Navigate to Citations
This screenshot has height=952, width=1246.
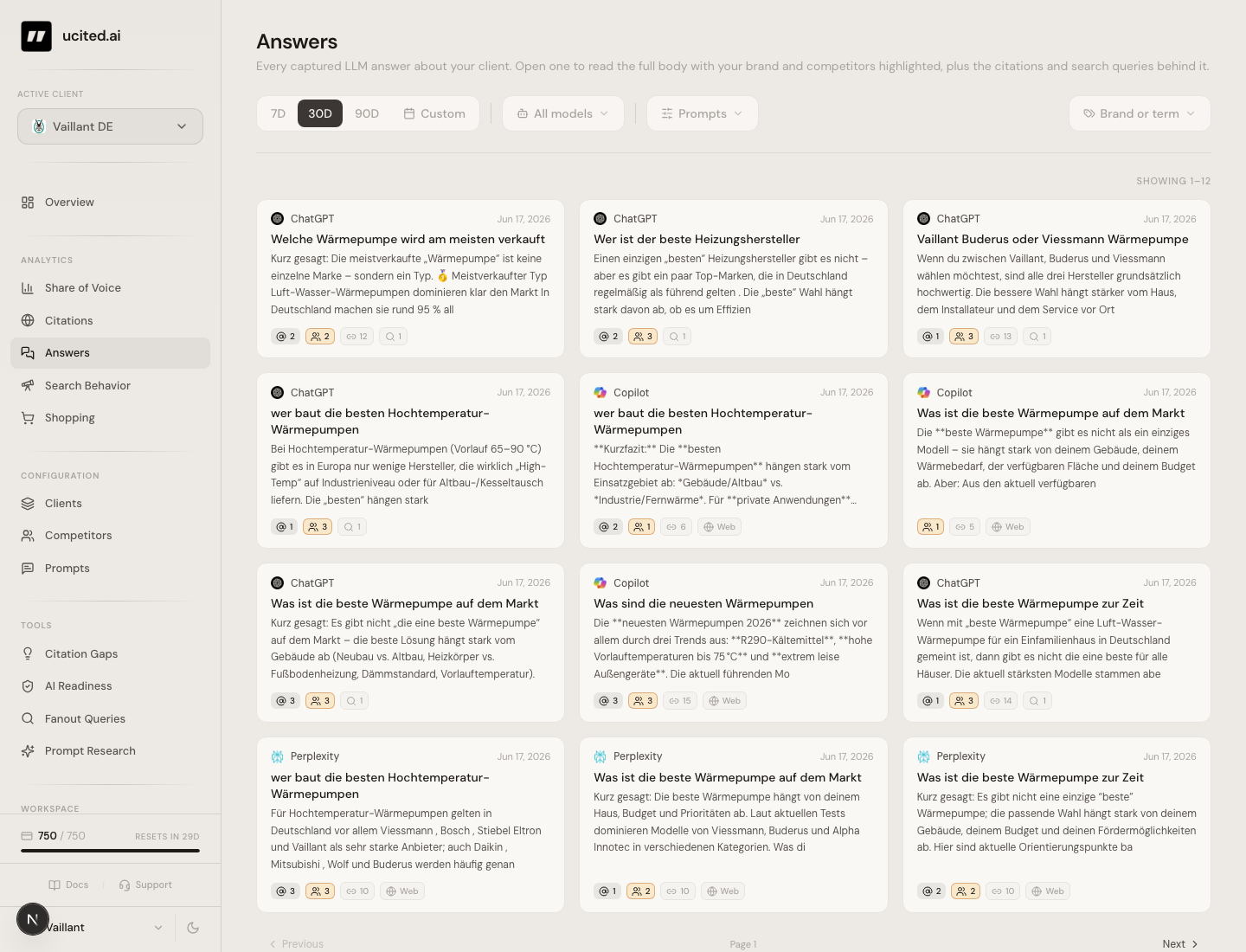(110, 321)
